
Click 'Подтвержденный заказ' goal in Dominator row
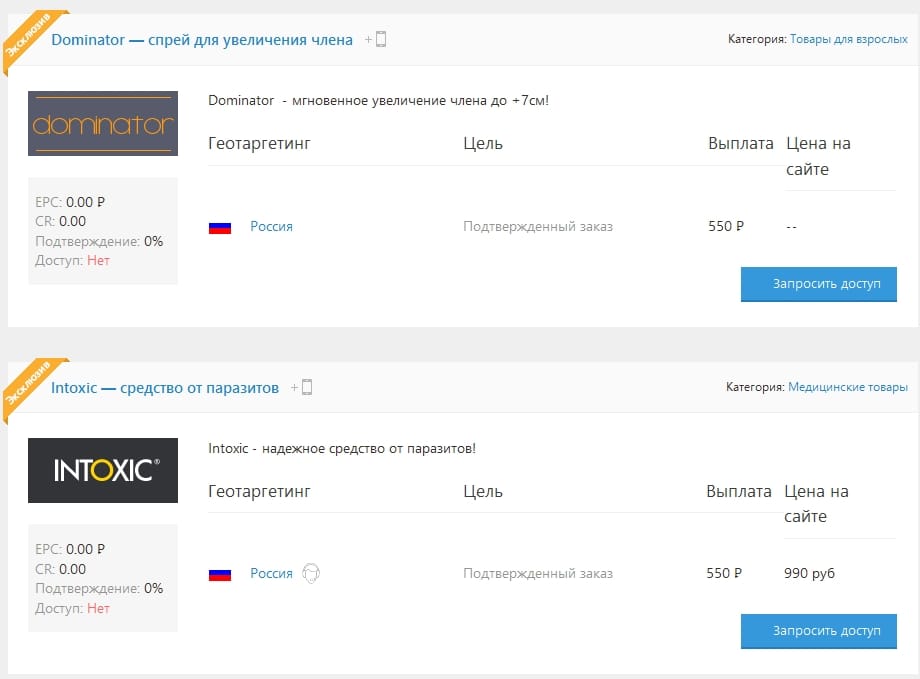[x=538, y=227]
